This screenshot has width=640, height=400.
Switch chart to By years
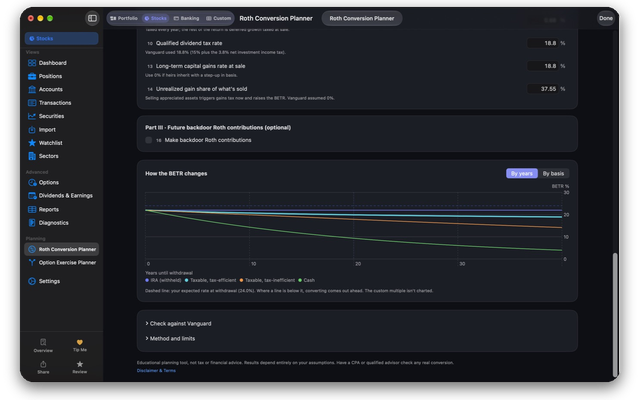[522, 173]
